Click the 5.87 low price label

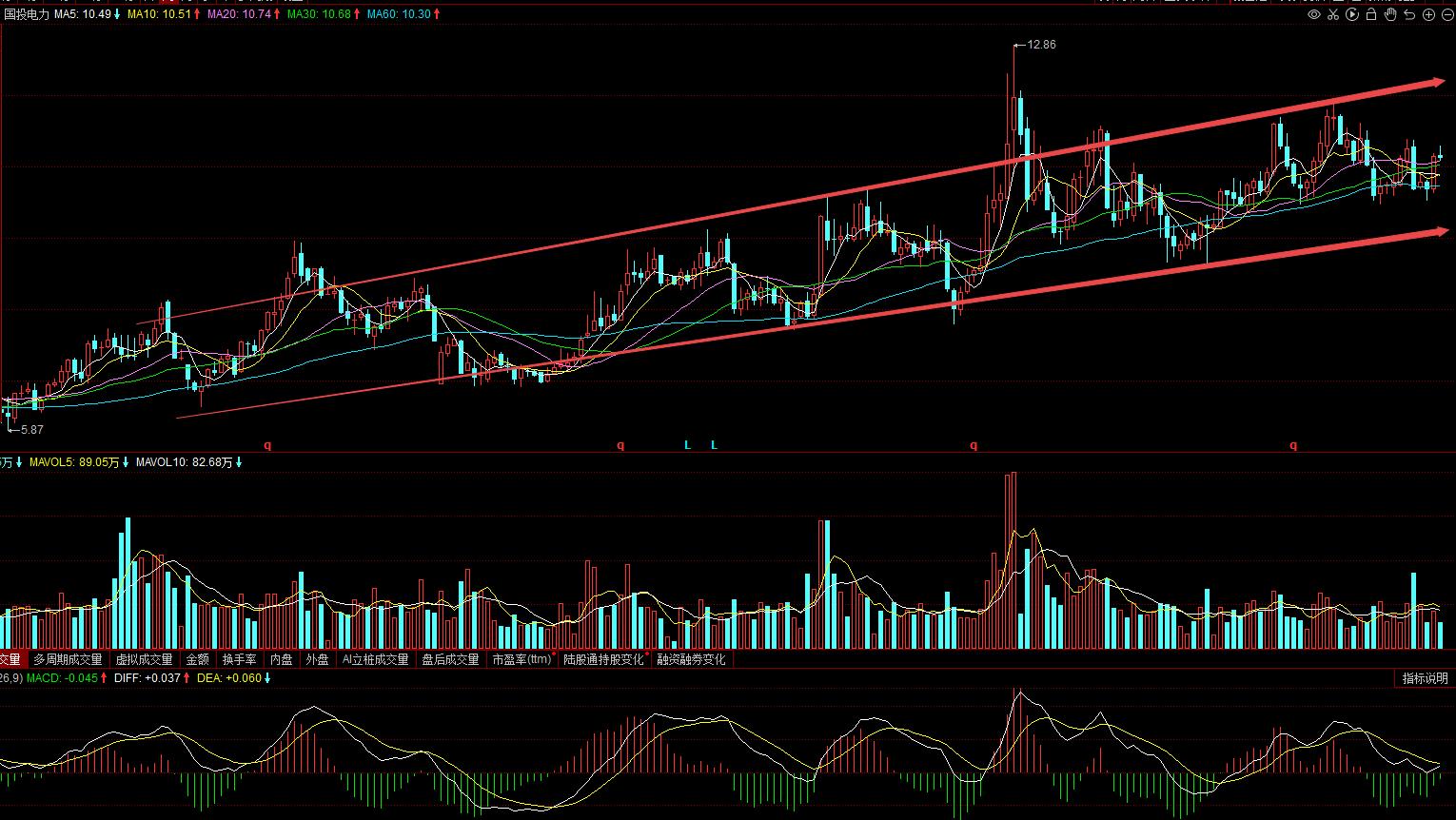(31, 429)
